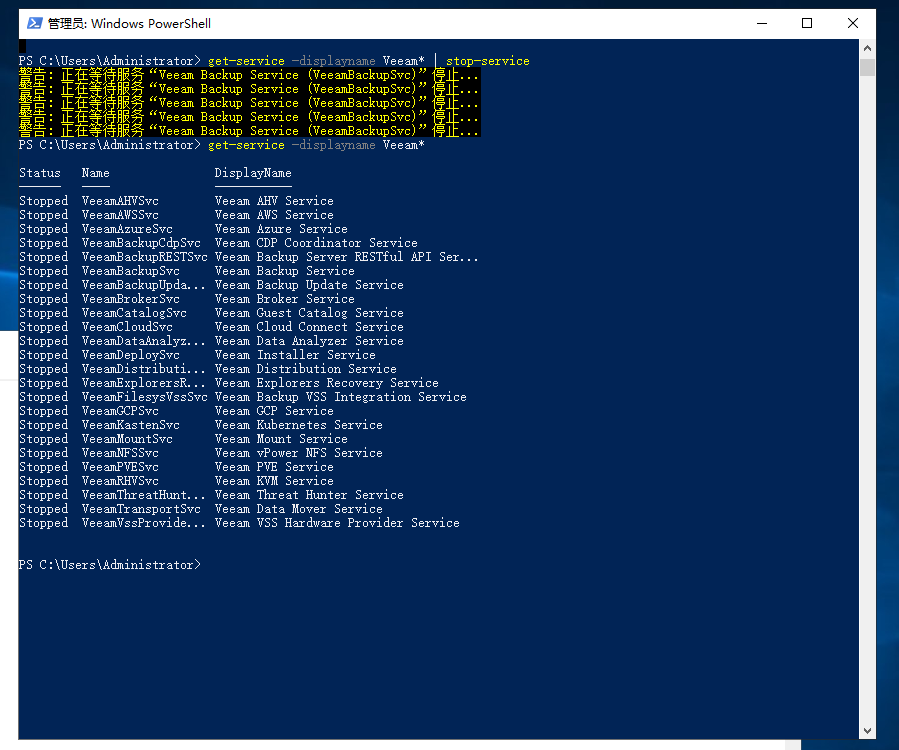Click 'Veeam Backup Update Service' display name
The height and width of the screenshot is (750, 899).
309,285
